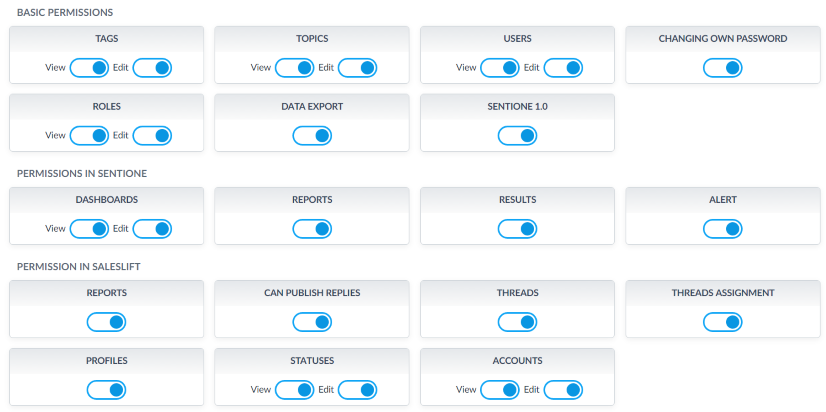Toggle Statuses Edit permission switch

[x=358, y=390]
